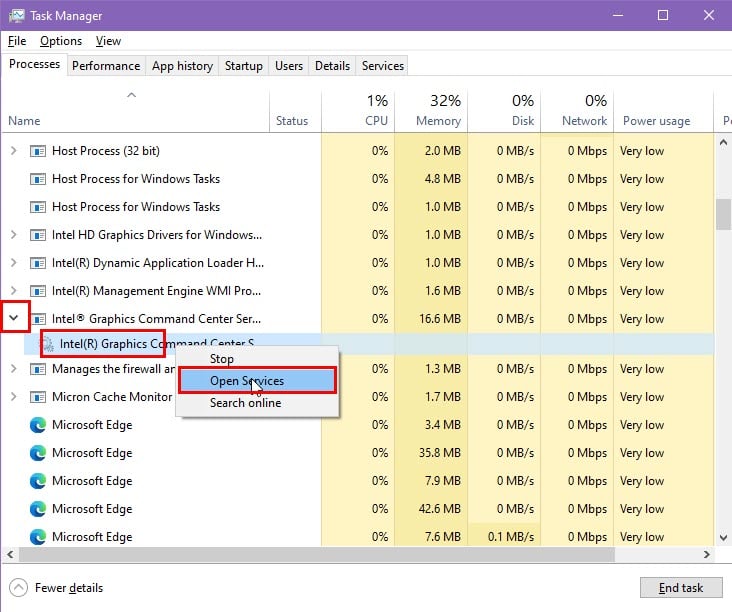The width and height of the screenshot is (732, 612).
Task: Click the Intel HD Graphics Drivers process icon
Action: [x=38, y=235]
